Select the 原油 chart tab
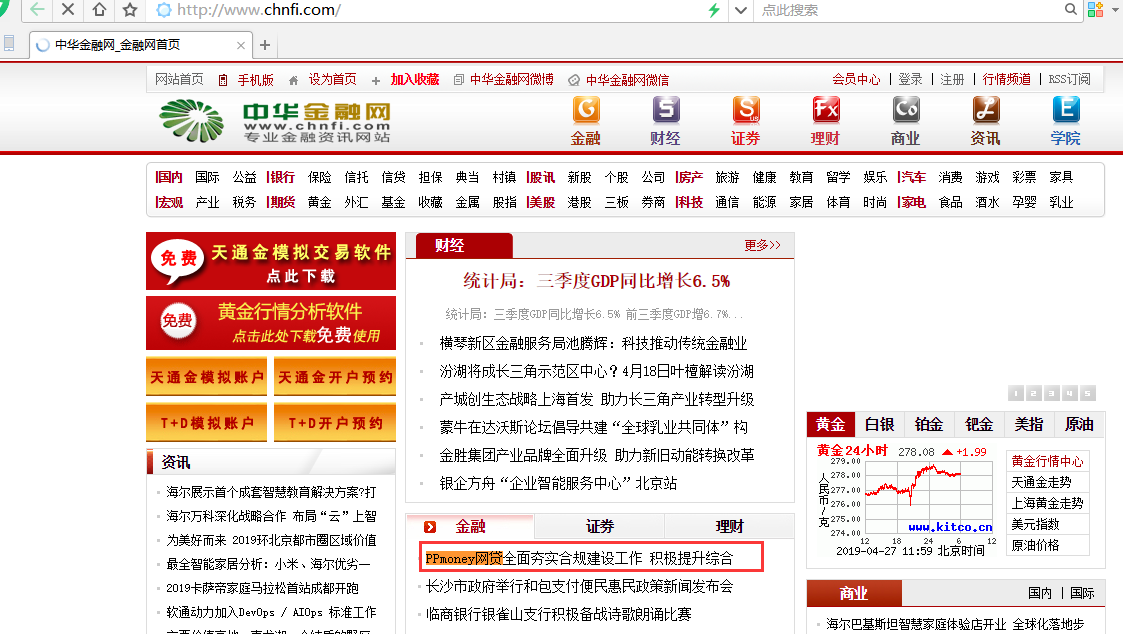The width and height of the screenshot is (1123, 634). click(x=1079, y=425)
